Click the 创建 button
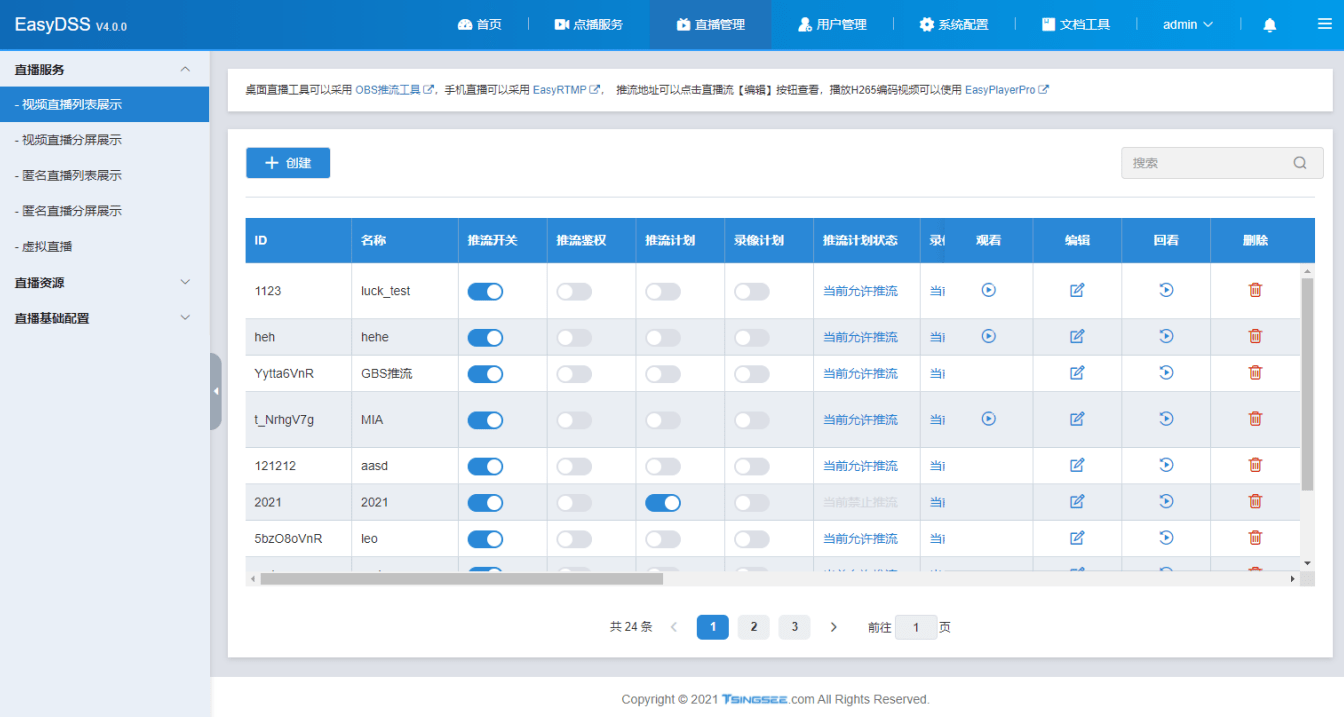 pos(288,163)
